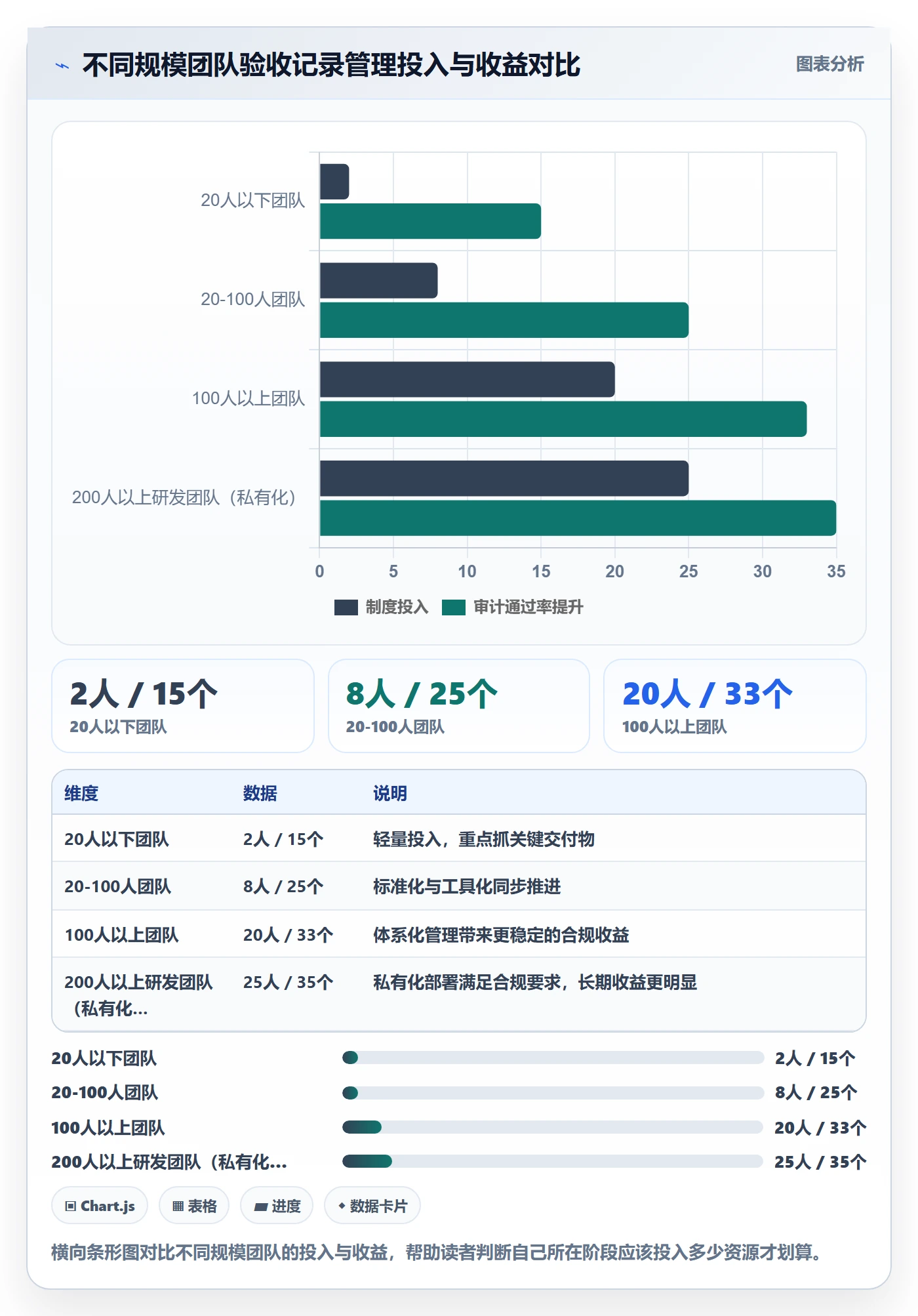Select the 8人 / 25个 data card
Screen dimensions: 918x1316
pyautogui.click(x=459, y=706)
